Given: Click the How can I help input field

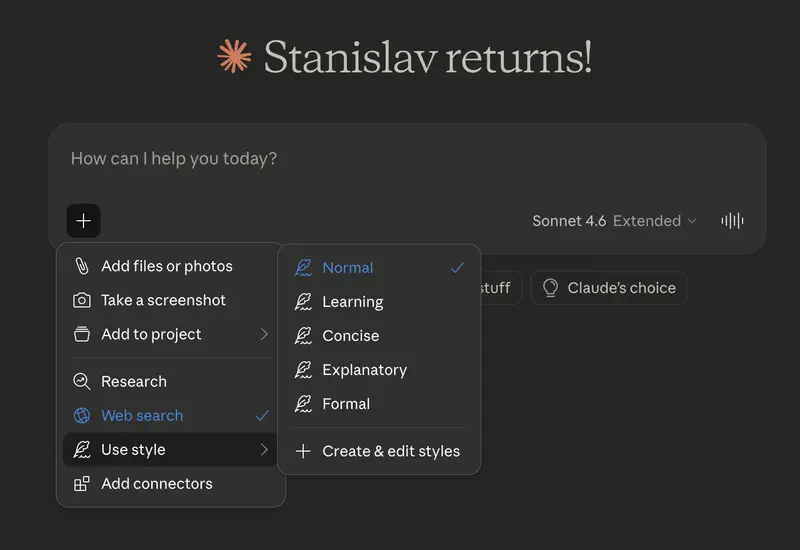Looking at the screenshot, I should pos(400,159).
